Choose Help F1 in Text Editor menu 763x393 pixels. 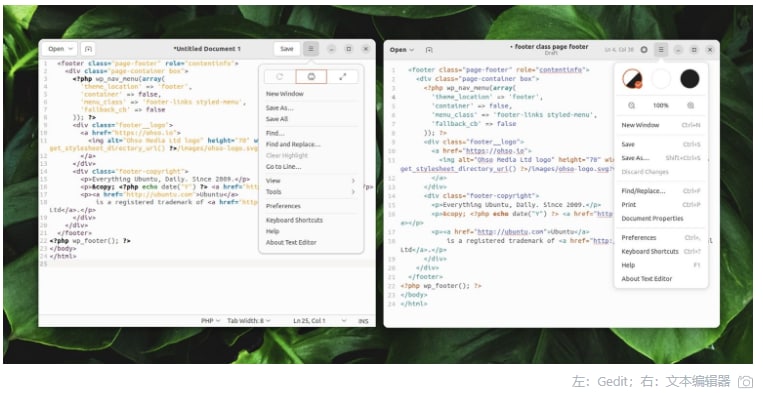(660, 265)
